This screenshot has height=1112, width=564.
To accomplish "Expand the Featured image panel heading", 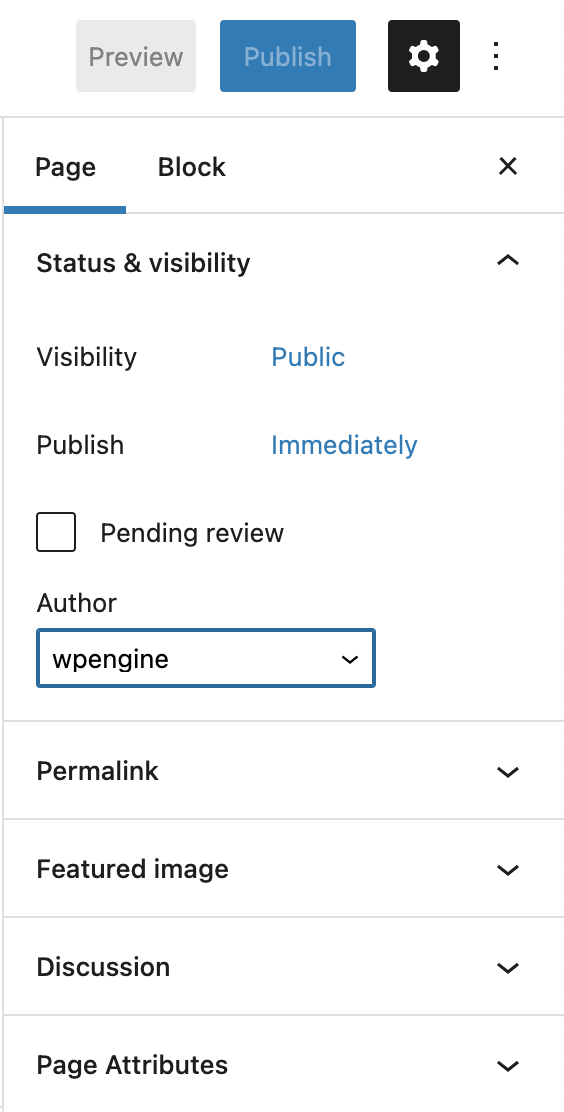I will click(284, 869).
